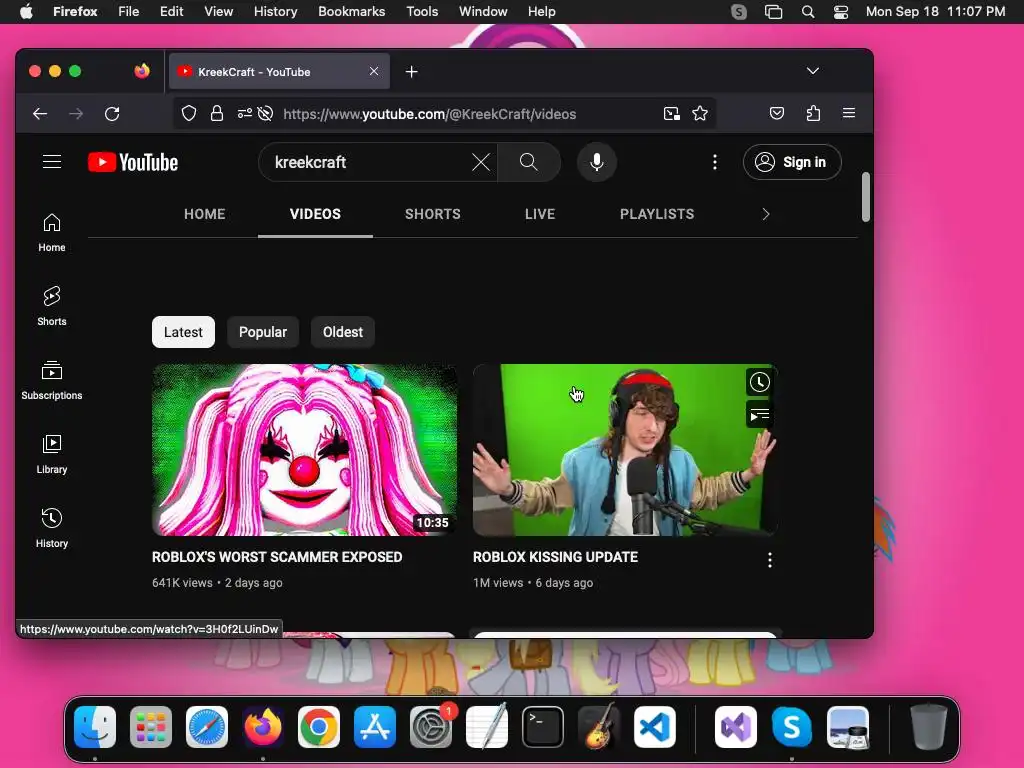Open ROBLOX'S WORST SCAMMER EXPOSED title link
Image resolution: width=1024 pixels, height=768 pixels.
pyautogui.click(x=277, y=557)
